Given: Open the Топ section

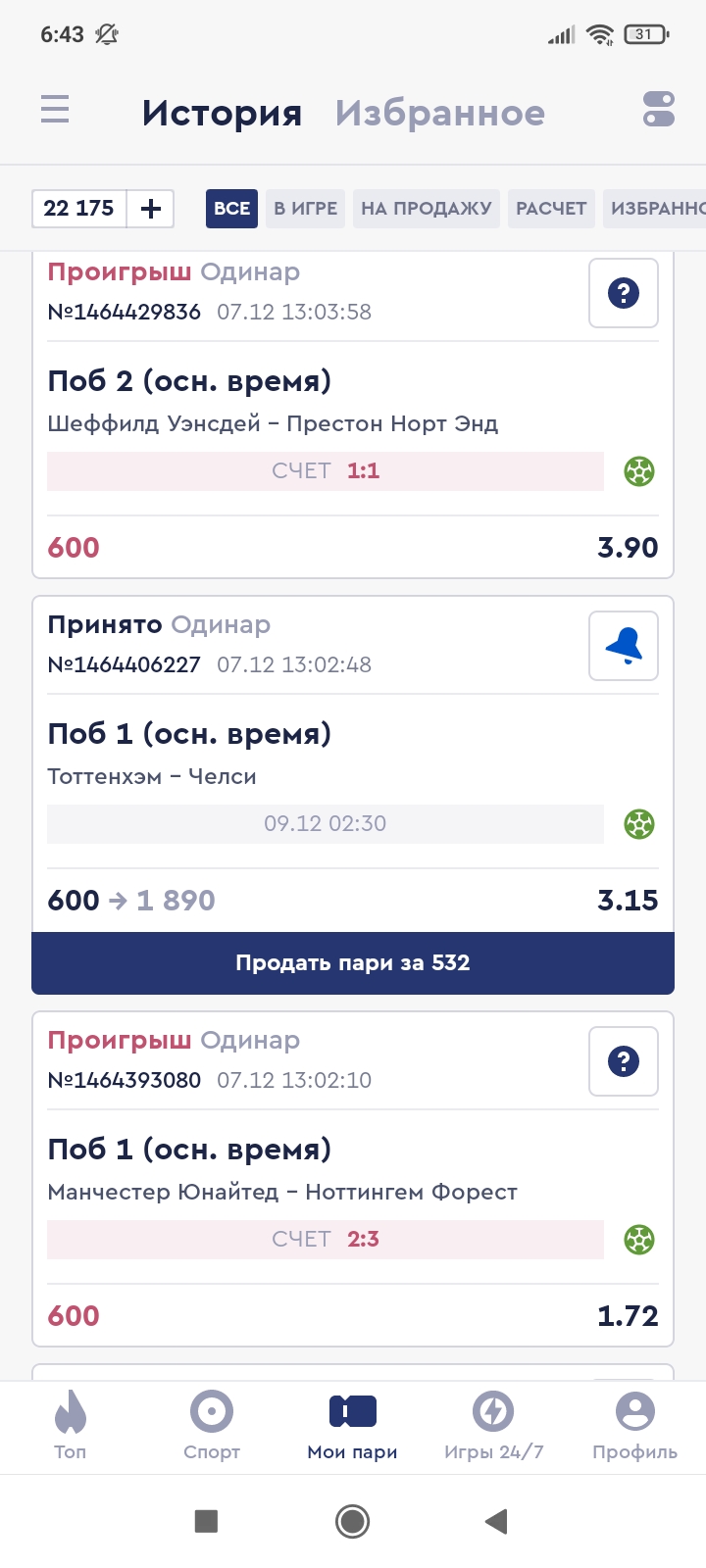Looking at the screenshot, I should (71, 1426).
